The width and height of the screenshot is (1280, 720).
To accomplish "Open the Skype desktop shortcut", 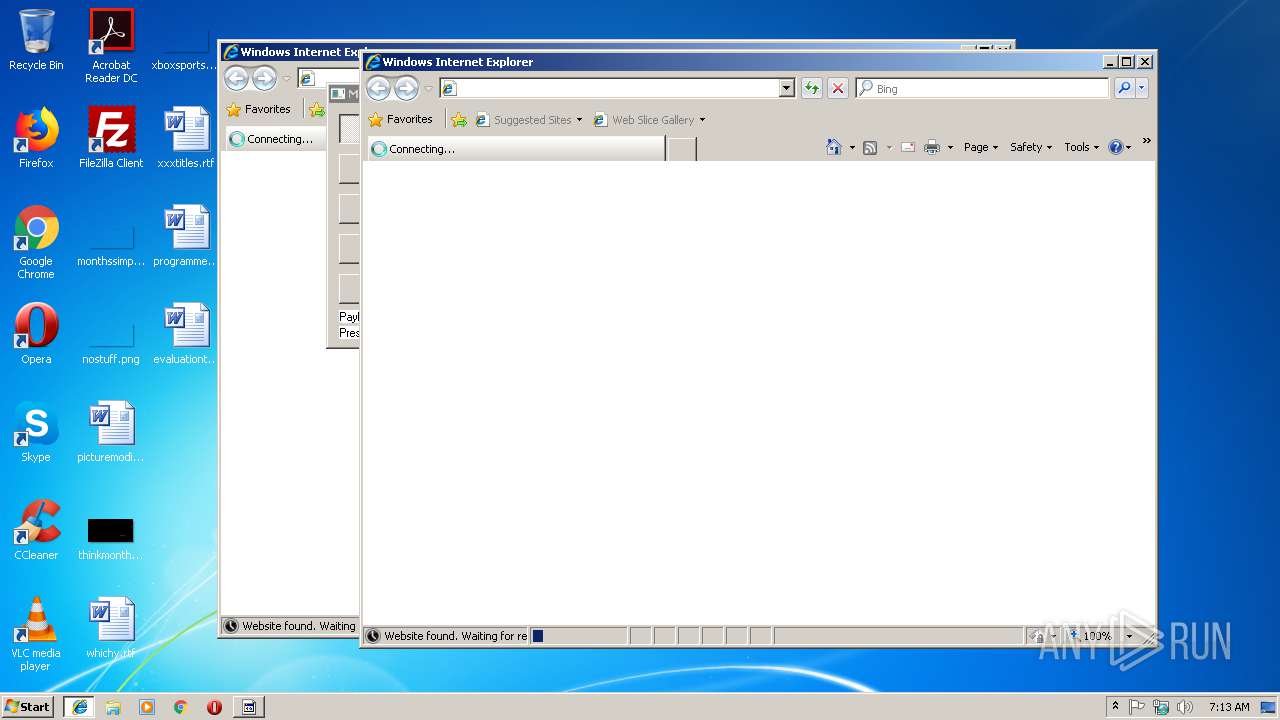I will click(36, 433).
